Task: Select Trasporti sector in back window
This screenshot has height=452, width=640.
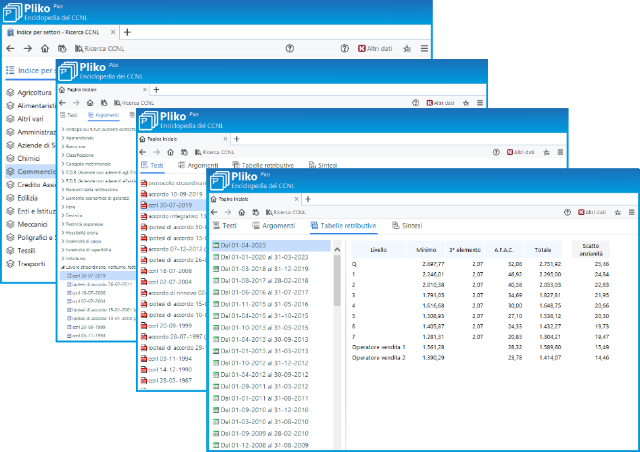Action: 26,264
